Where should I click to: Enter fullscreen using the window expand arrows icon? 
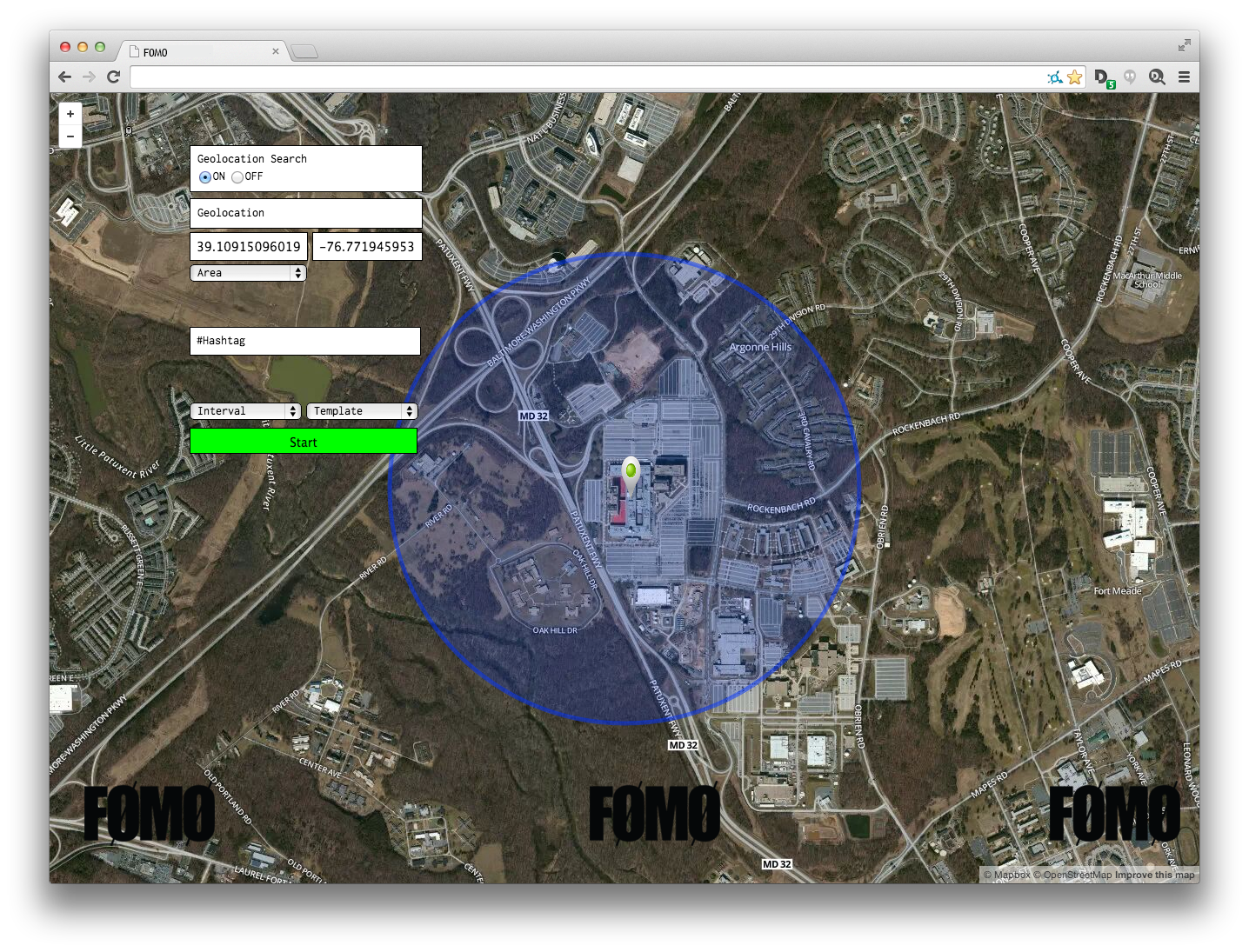pyautogui.click(x=1184, y=45)
